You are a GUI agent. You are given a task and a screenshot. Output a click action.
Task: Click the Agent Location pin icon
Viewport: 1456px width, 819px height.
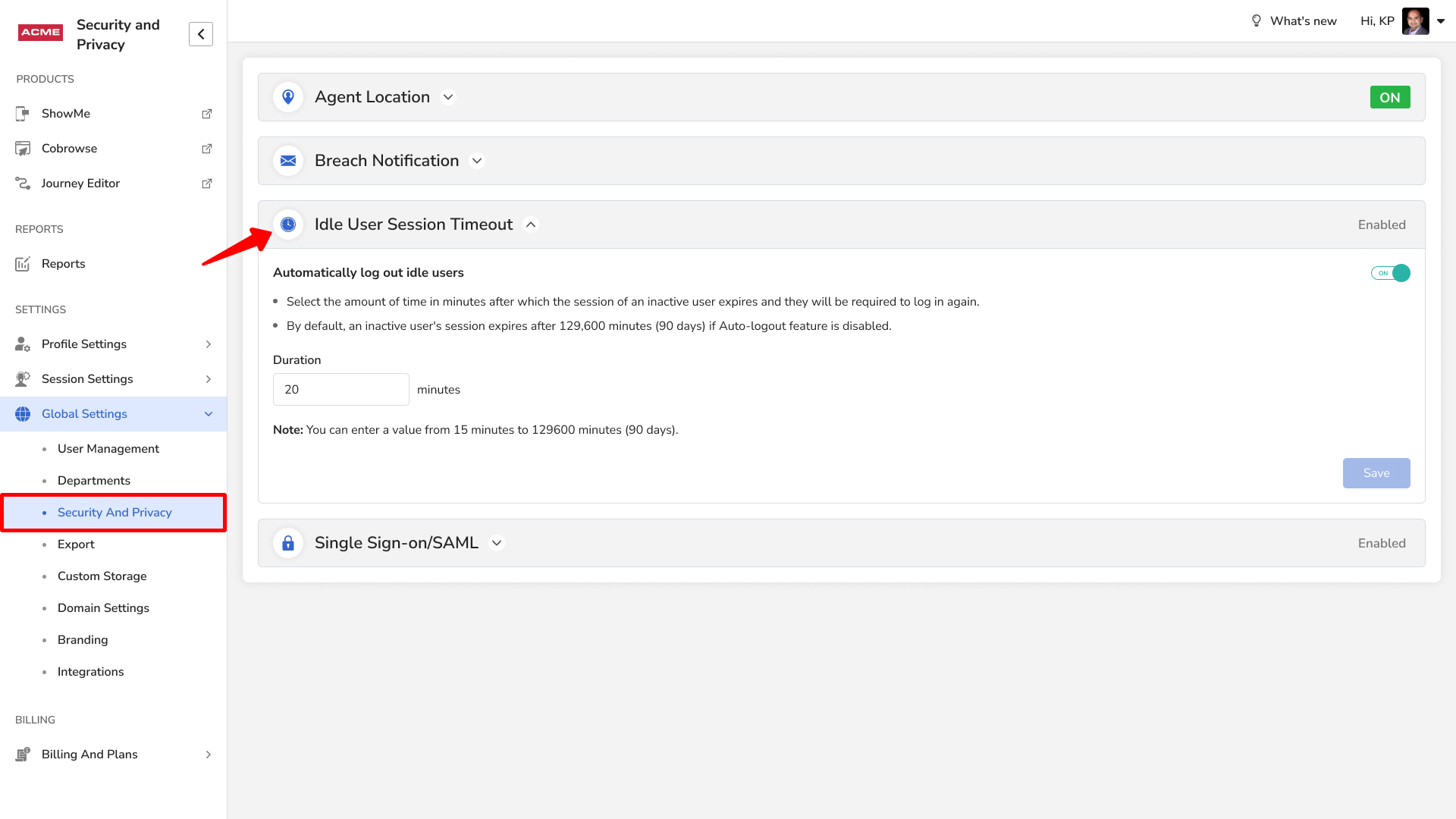[x=288, y=97]
